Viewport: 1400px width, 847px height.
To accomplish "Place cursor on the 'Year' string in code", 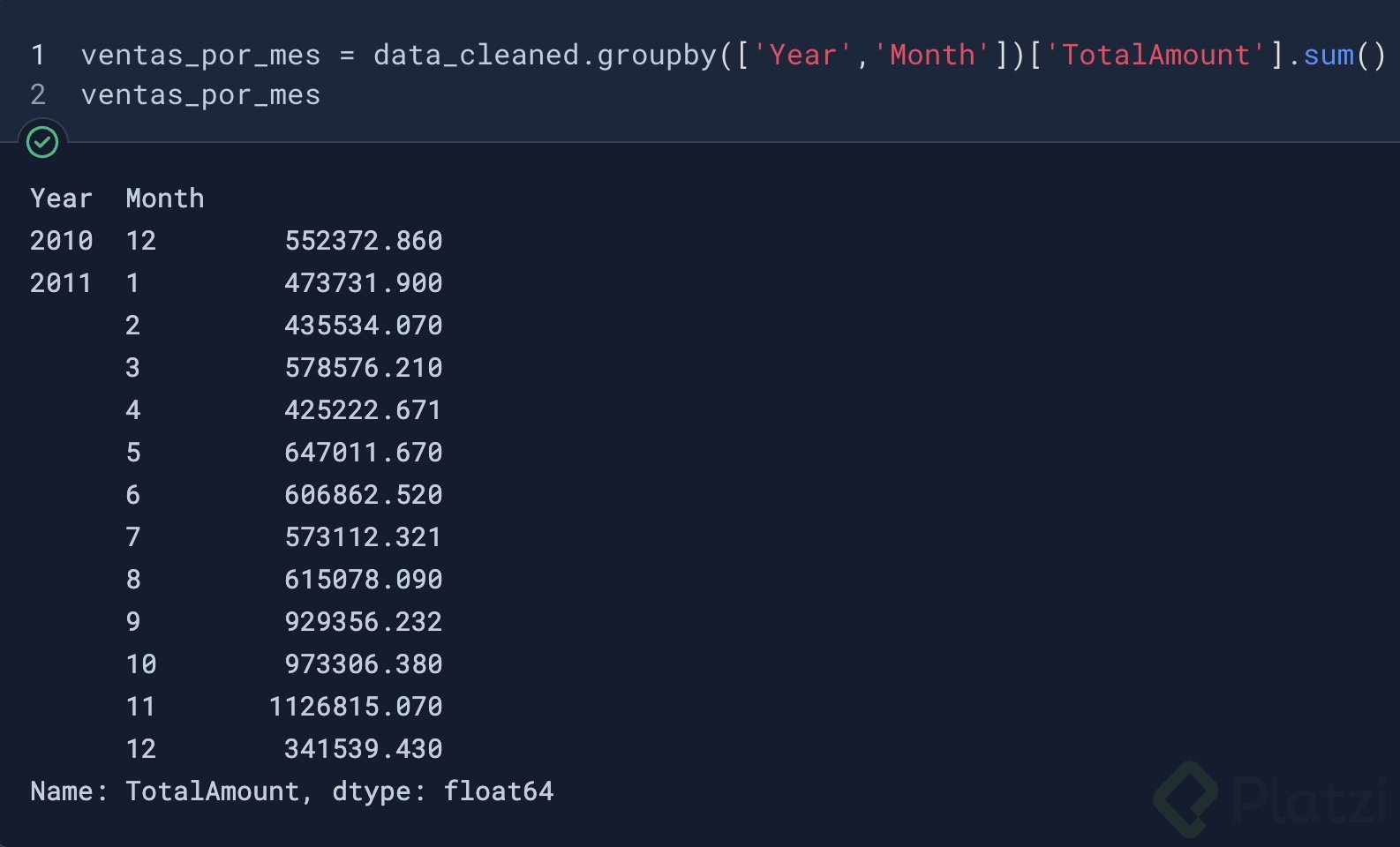I will click(802, 56).
